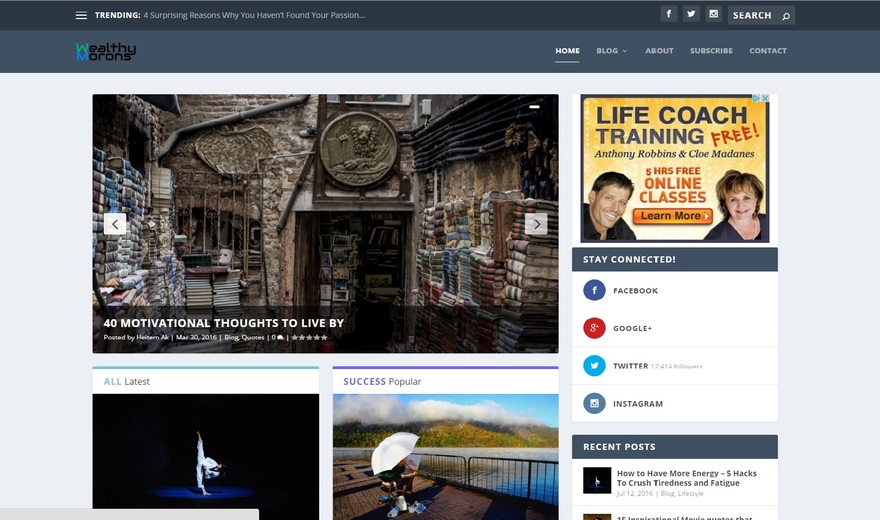Open the Quotes category link in slide meta

click(x=253, y=338)
